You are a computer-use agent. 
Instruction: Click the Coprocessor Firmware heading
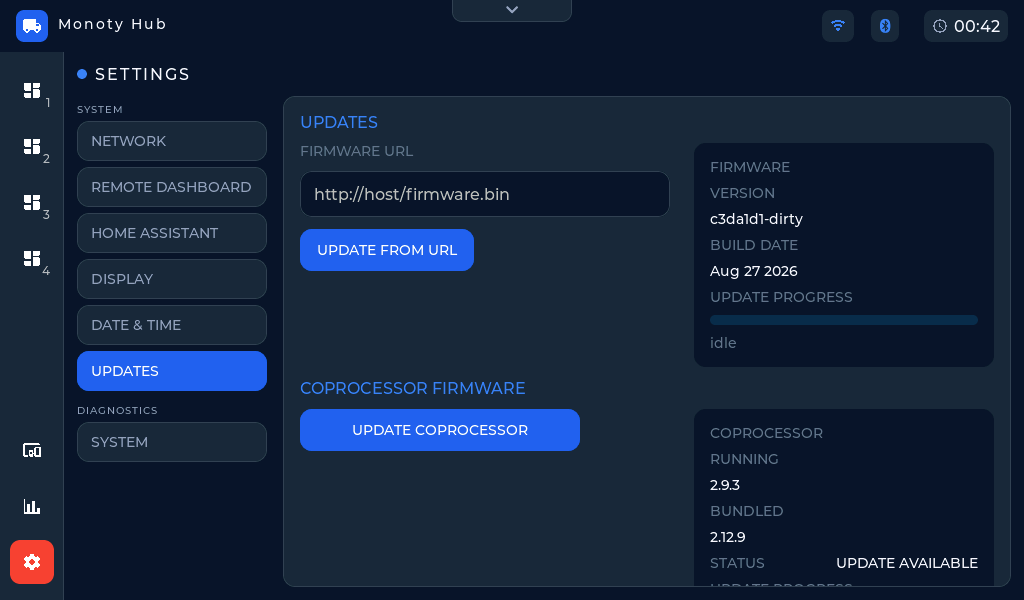pos(413,388)
